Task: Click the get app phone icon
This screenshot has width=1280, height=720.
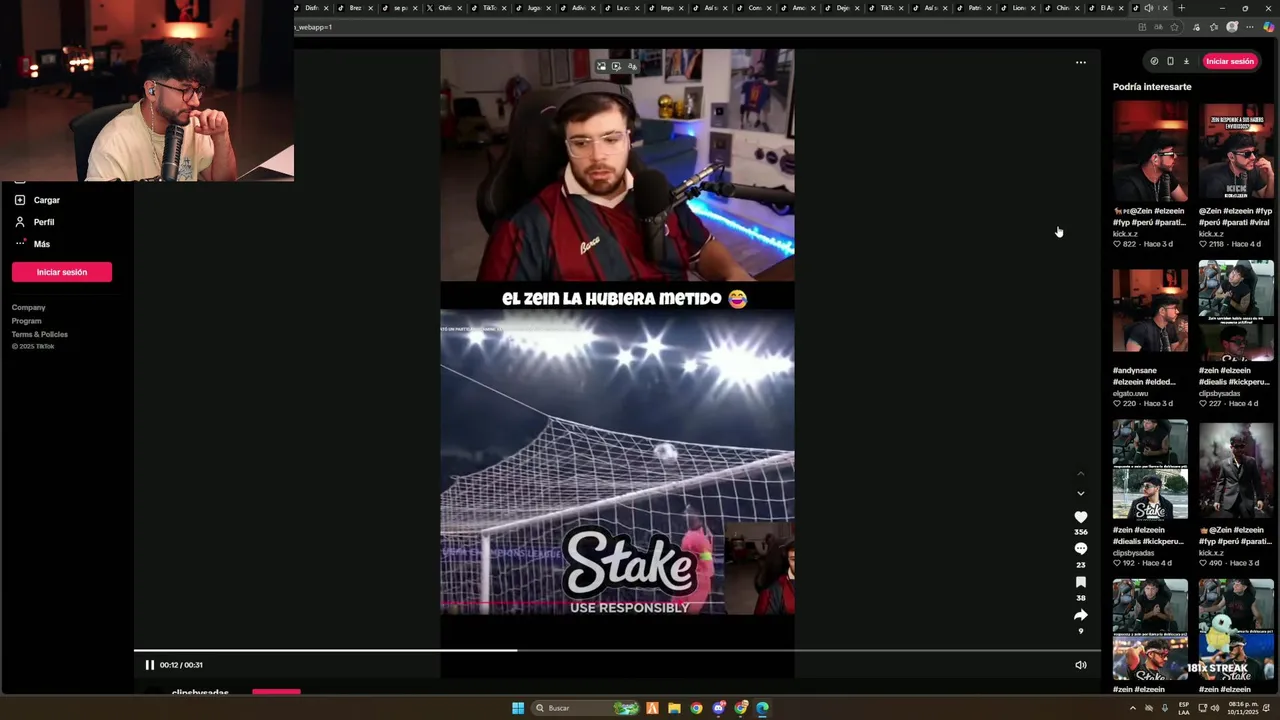Action: 1170,61
